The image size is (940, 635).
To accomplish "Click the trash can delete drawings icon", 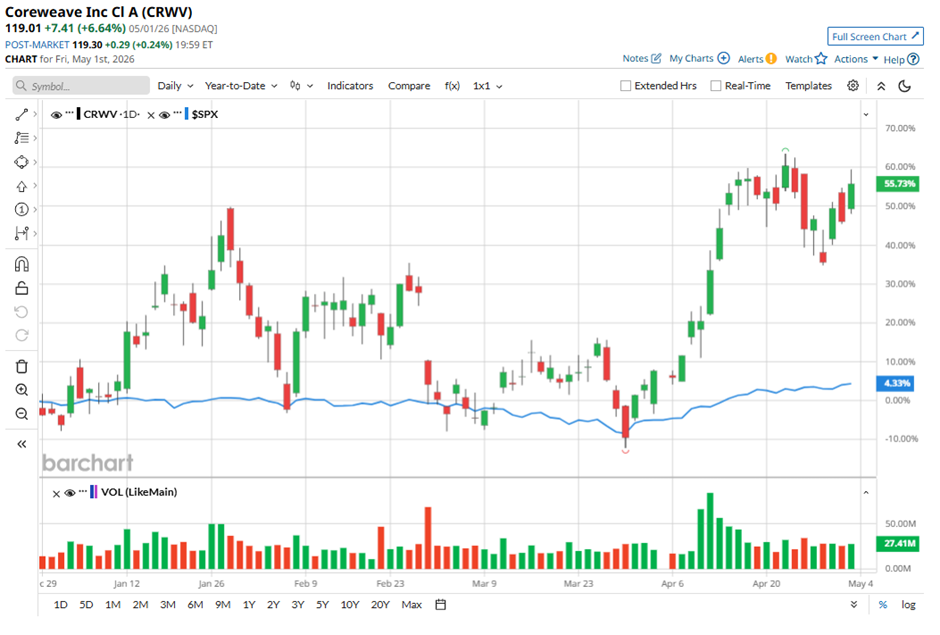I will tap(22, 366).
